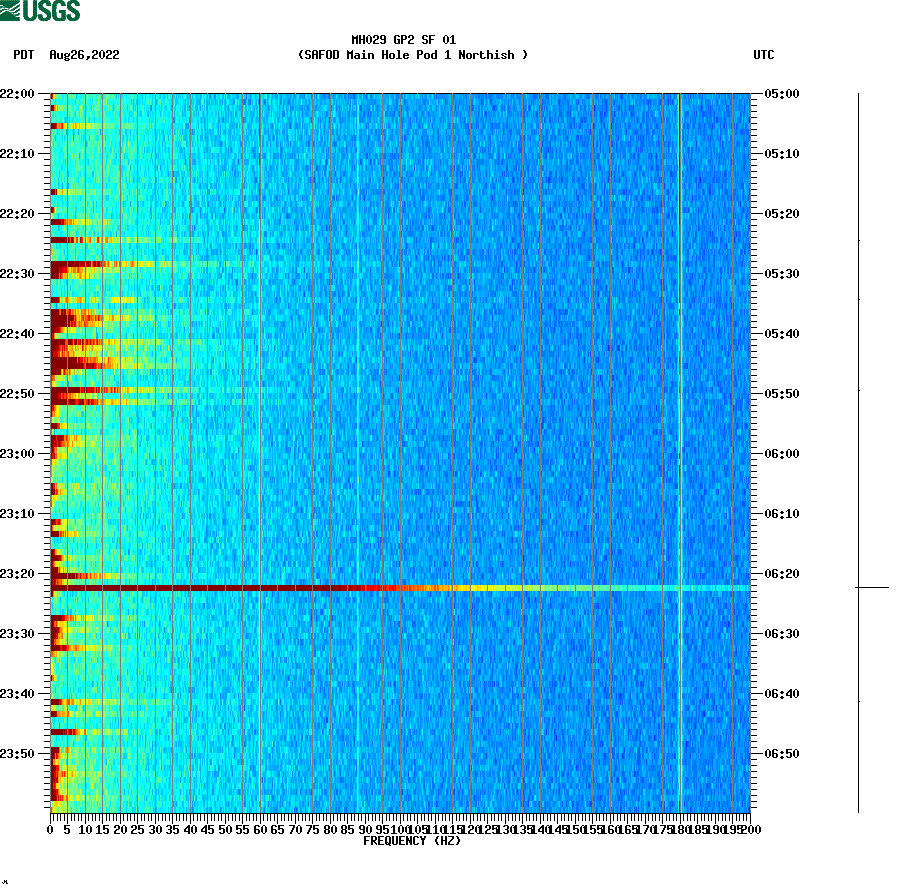
Task: Click the seismic amplitude trace on the right
Action: (858, 400)
